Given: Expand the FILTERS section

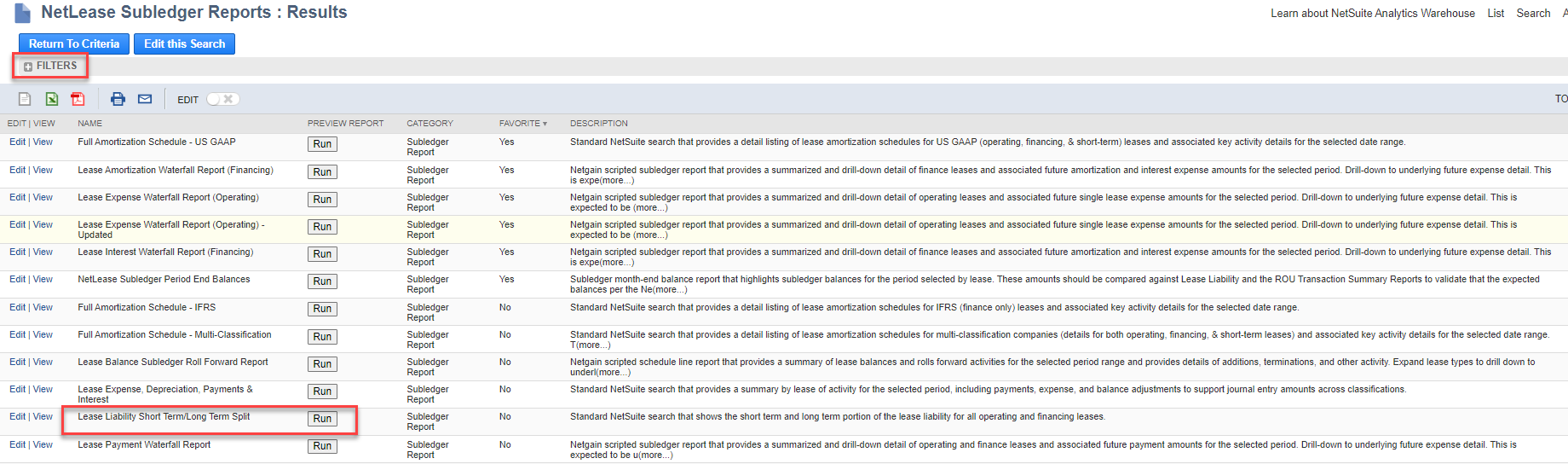Looking at the screenshot, I should pyautogui.click(x=50, y=66).
